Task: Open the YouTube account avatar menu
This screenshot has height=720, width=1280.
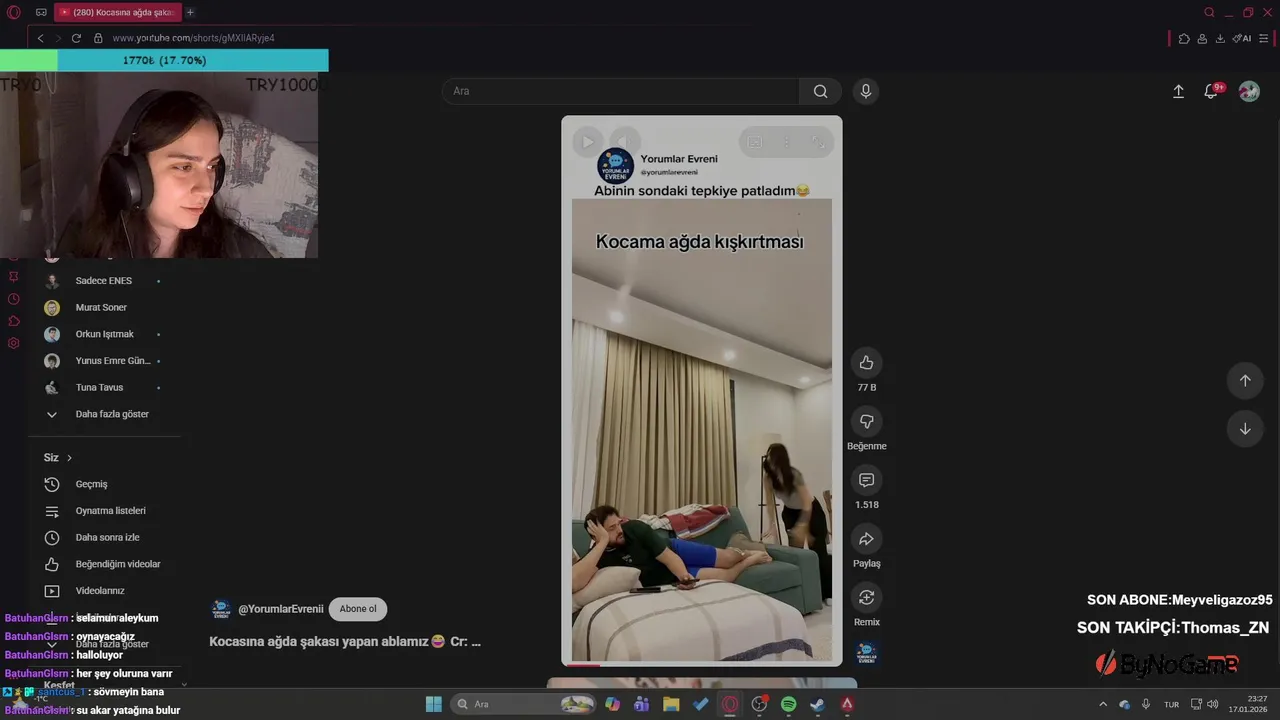Action: coord(1249,91)
